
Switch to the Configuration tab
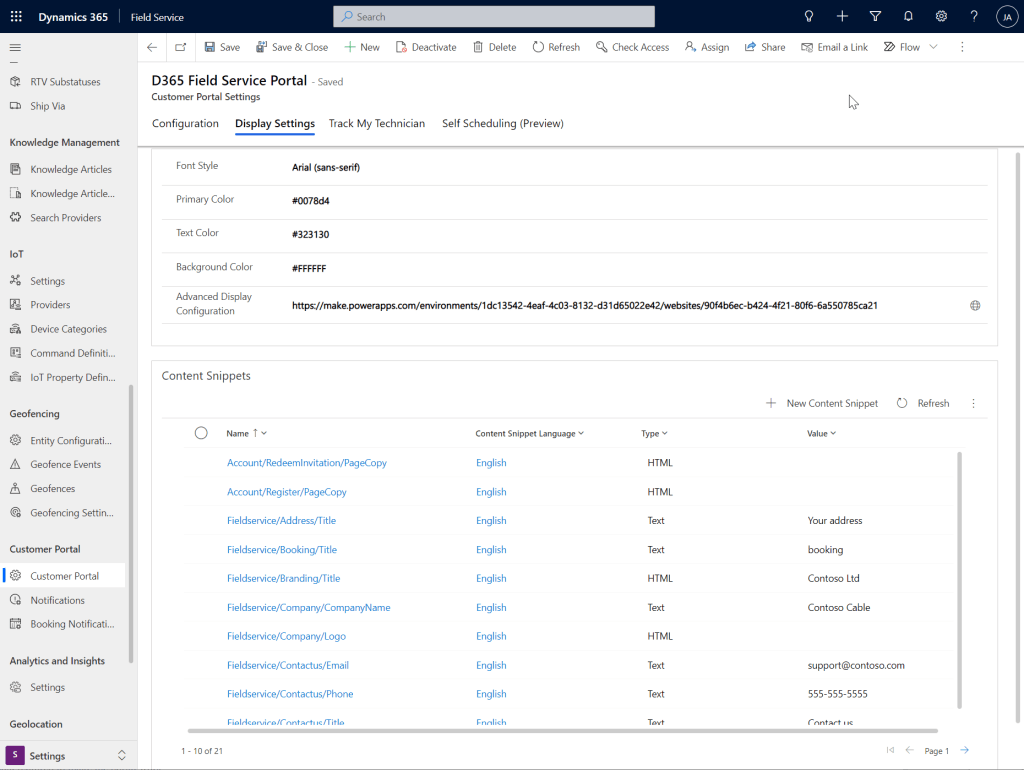tap(185, 124)
